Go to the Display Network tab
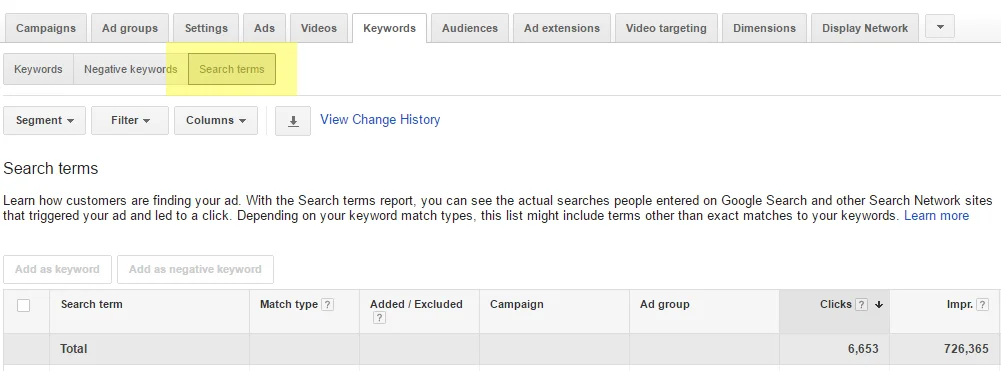The width and height of the screenshot is (1001, 371). [x=865, y=28]
